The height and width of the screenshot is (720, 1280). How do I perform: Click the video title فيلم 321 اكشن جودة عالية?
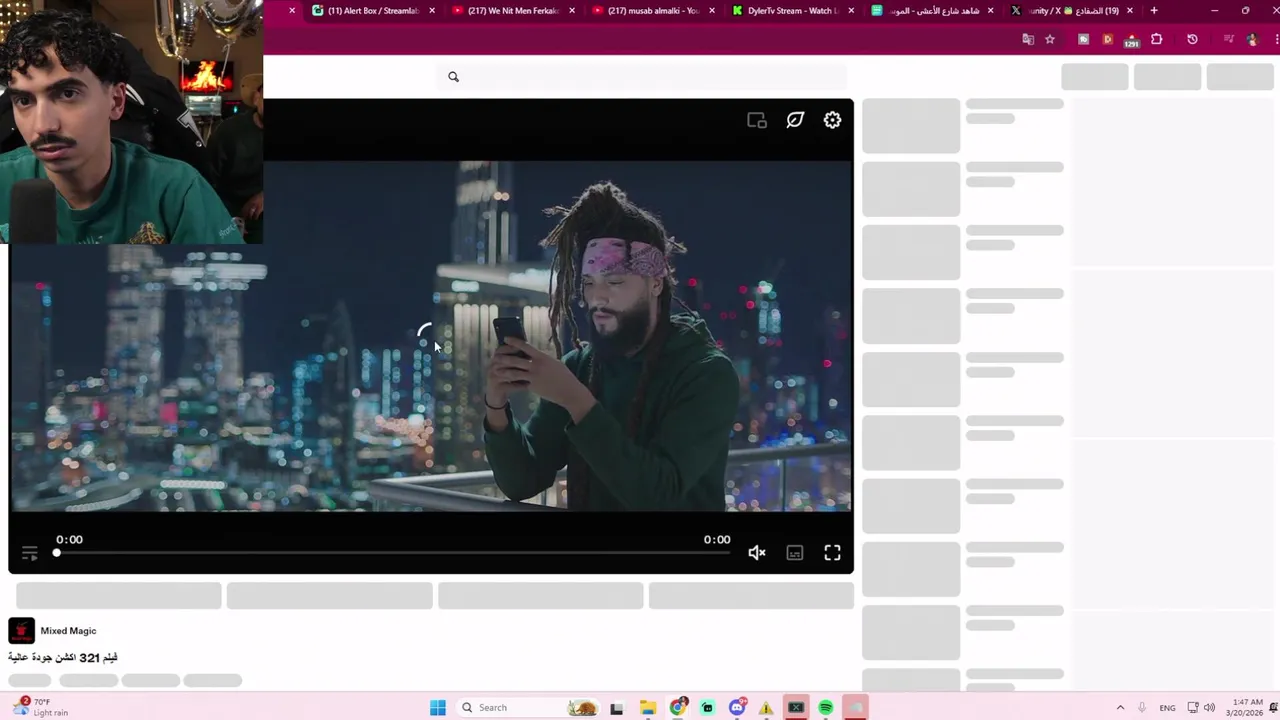tap(63, 657)
